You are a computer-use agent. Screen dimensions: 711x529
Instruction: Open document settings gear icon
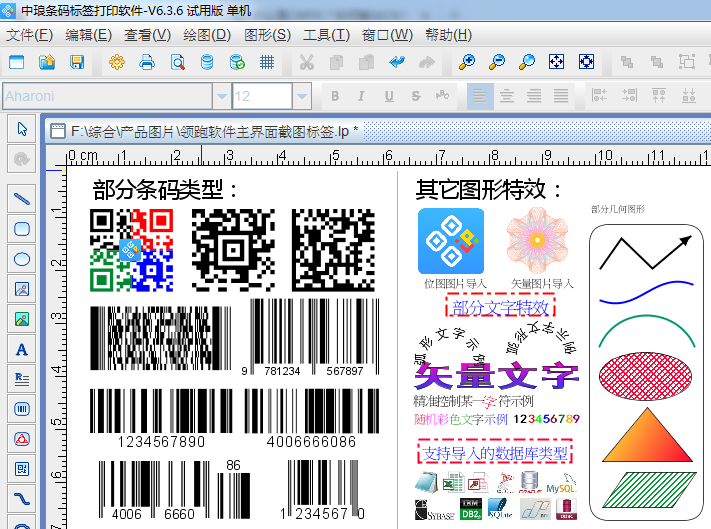tap(117, 62)
